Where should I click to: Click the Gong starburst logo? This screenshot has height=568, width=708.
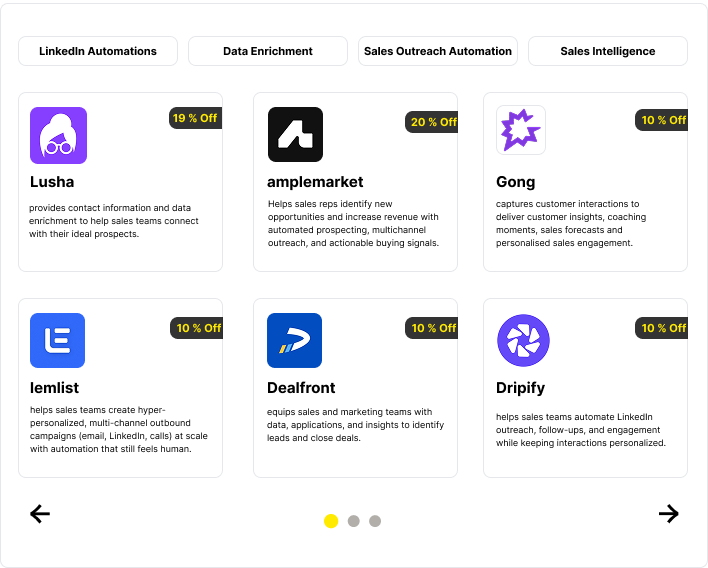tap(520, 131)
